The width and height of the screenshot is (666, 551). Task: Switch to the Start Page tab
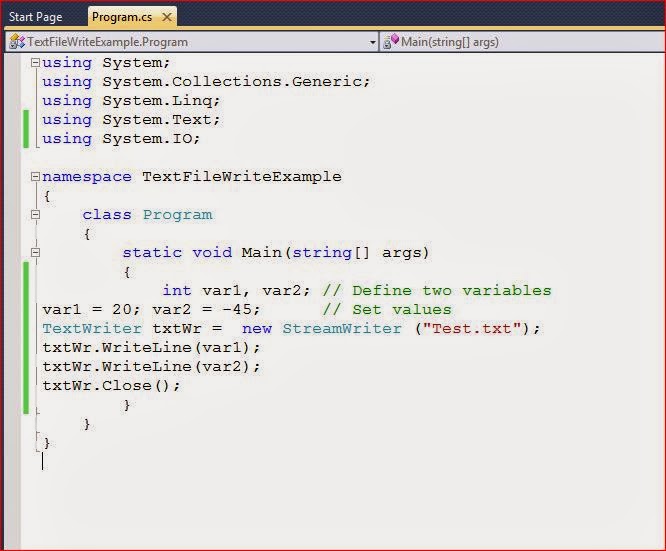point(36,17)
